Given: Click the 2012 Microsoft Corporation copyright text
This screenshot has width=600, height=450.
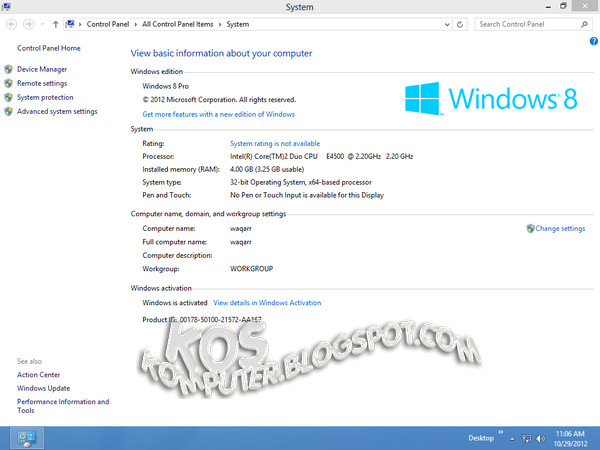Looking at the screenshot, I should [x=219, y=99].
